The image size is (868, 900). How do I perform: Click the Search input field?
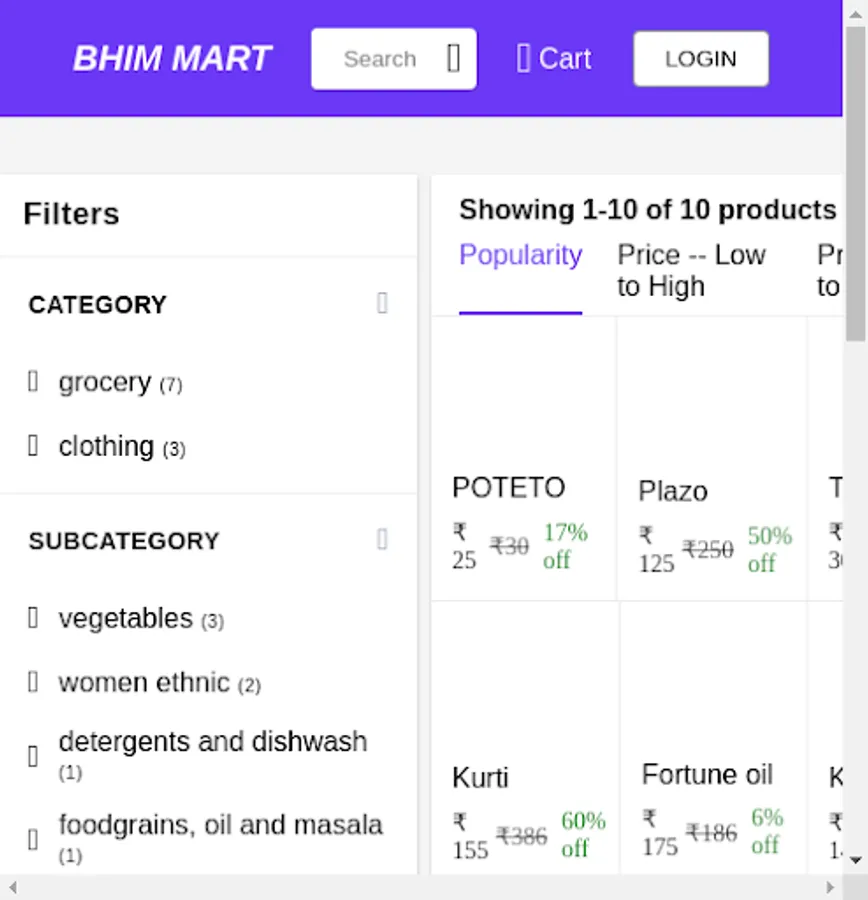click(x=386, y=58)
